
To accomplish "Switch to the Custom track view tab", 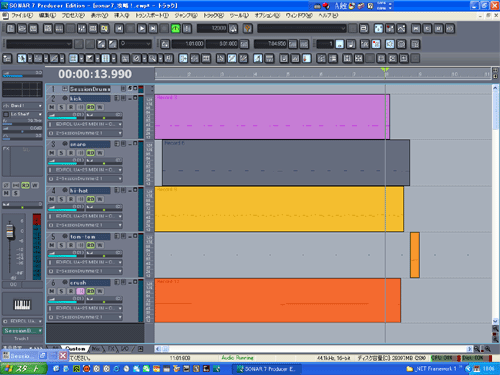I will (75, 349).
